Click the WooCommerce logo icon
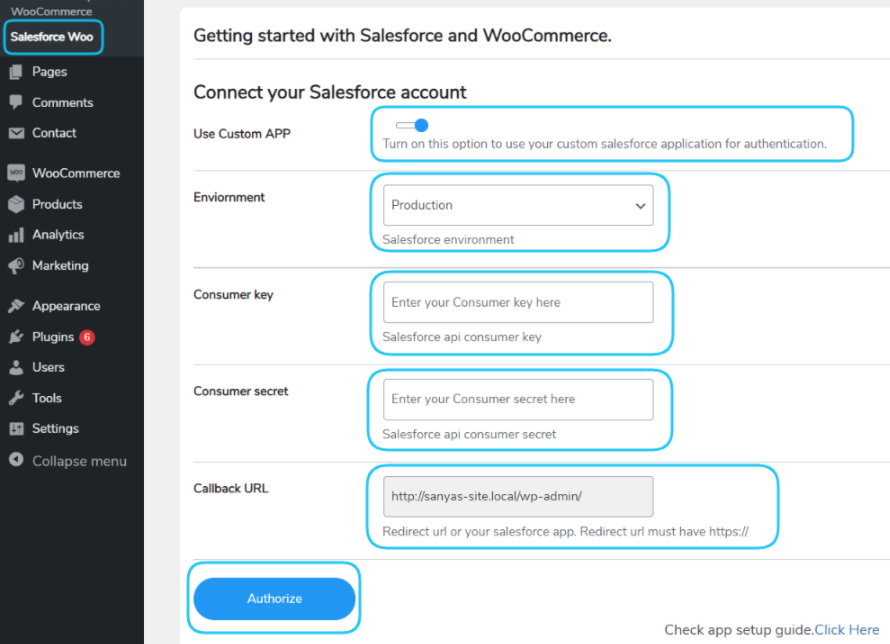 (16, 173)
